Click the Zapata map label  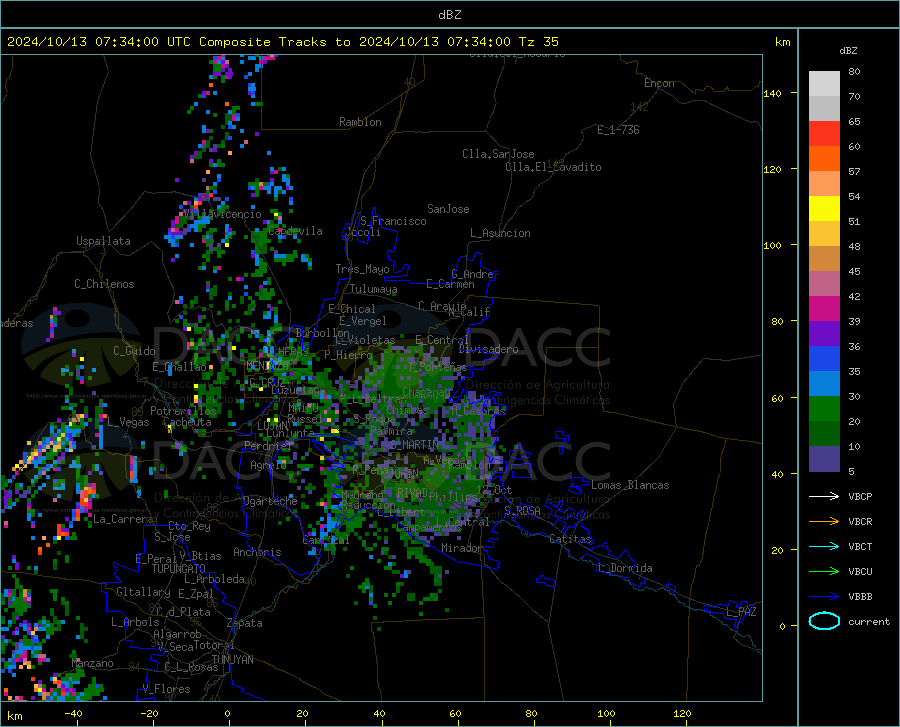(x=245, y=623)
